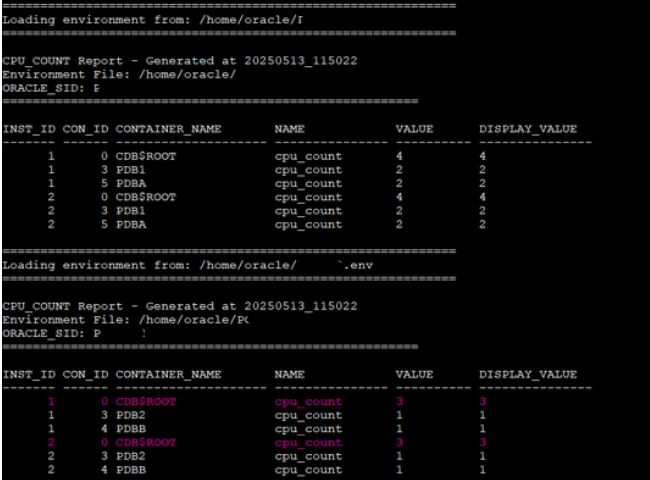Click PDBA container name for instance 2

click(x=132, y=224)
